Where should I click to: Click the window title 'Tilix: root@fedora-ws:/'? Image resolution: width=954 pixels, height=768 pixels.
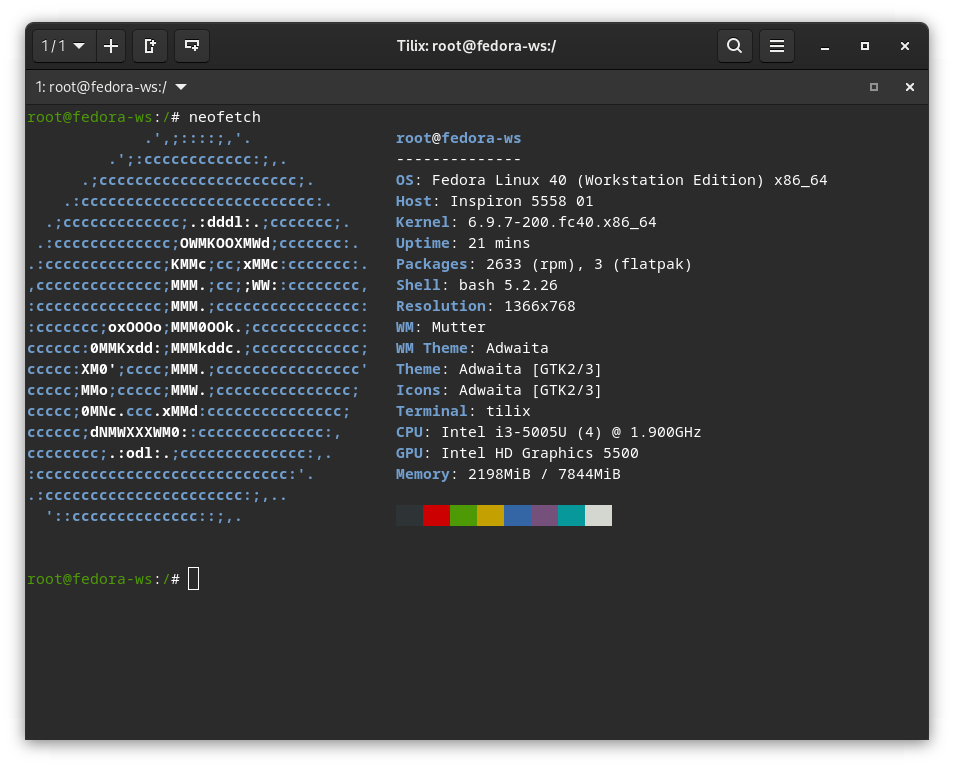(x=476, y=46)
